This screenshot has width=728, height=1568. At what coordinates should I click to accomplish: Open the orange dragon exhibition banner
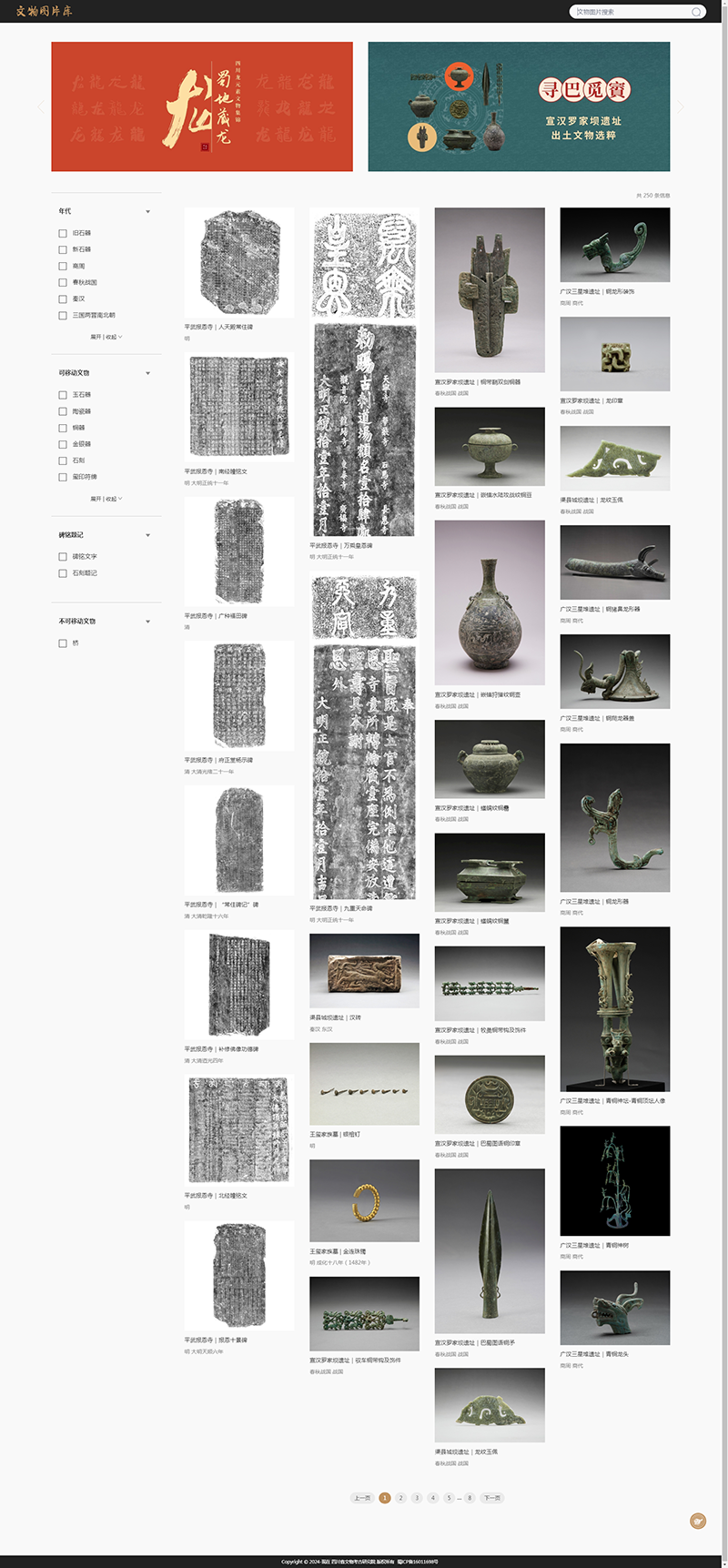pyautogui.click(x=201, y=106)
